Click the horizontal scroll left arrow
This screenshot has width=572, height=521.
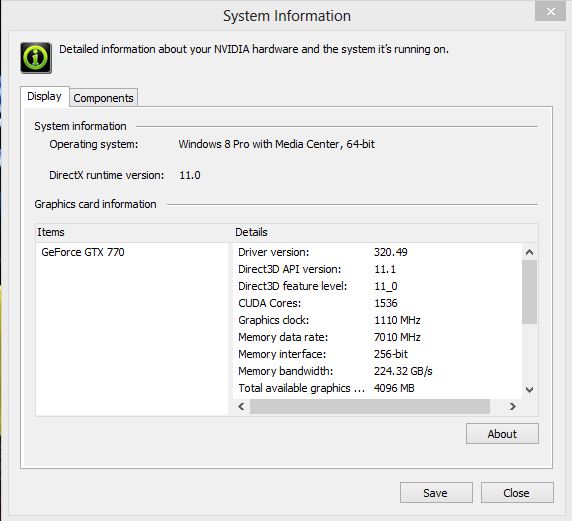241,406
